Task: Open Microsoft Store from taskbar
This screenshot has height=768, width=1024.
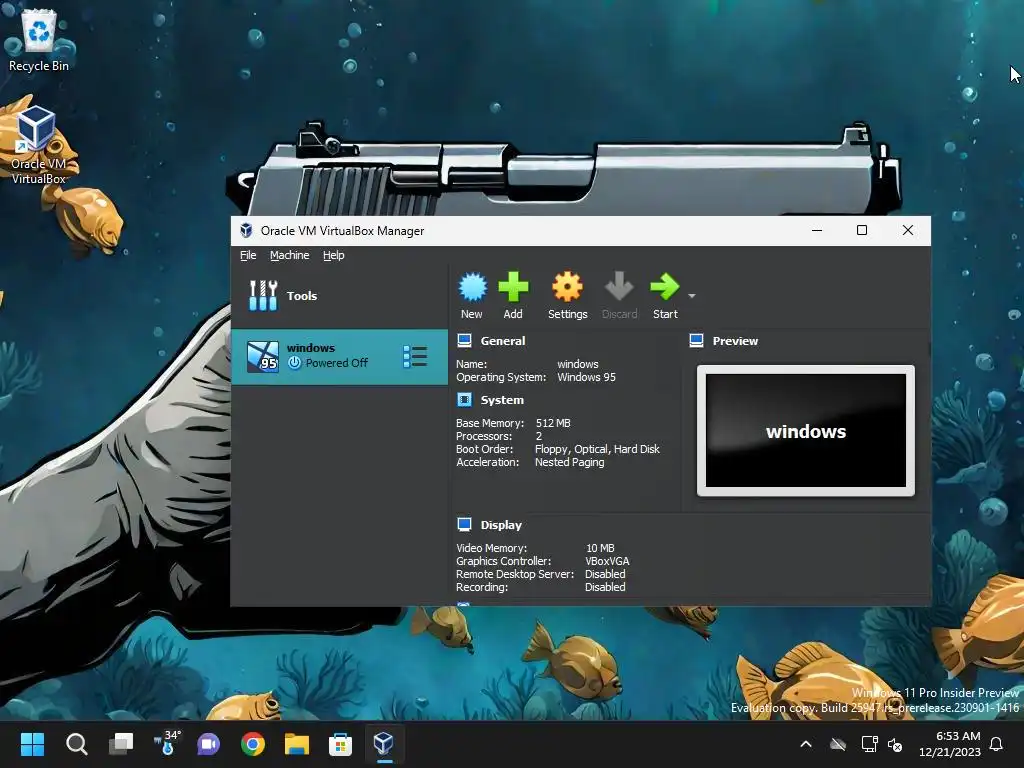Action: (340, 744)
